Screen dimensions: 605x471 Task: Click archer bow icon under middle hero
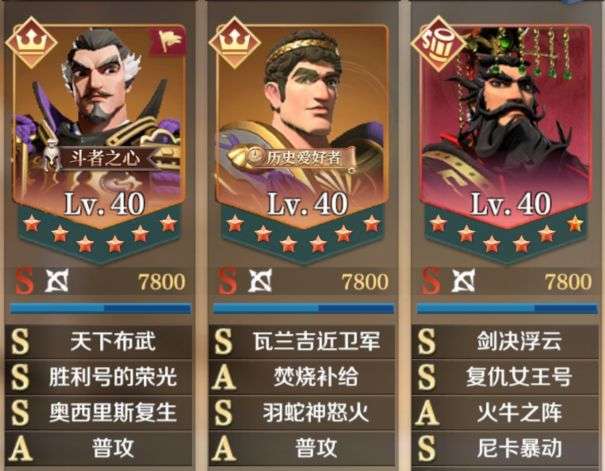(x=260, y=280)
